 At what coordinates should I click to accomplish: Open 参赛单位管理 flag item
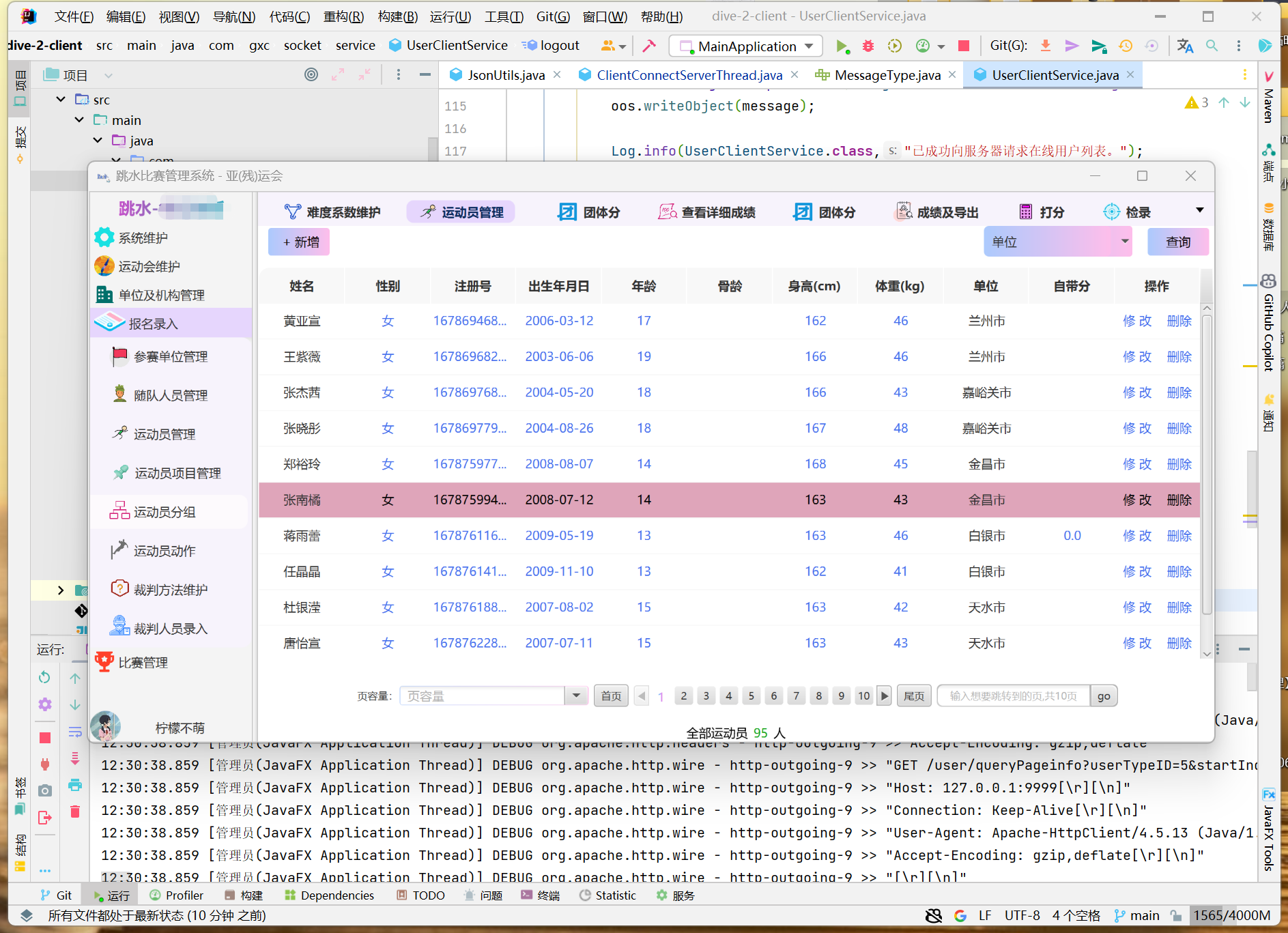coord(160,356)
